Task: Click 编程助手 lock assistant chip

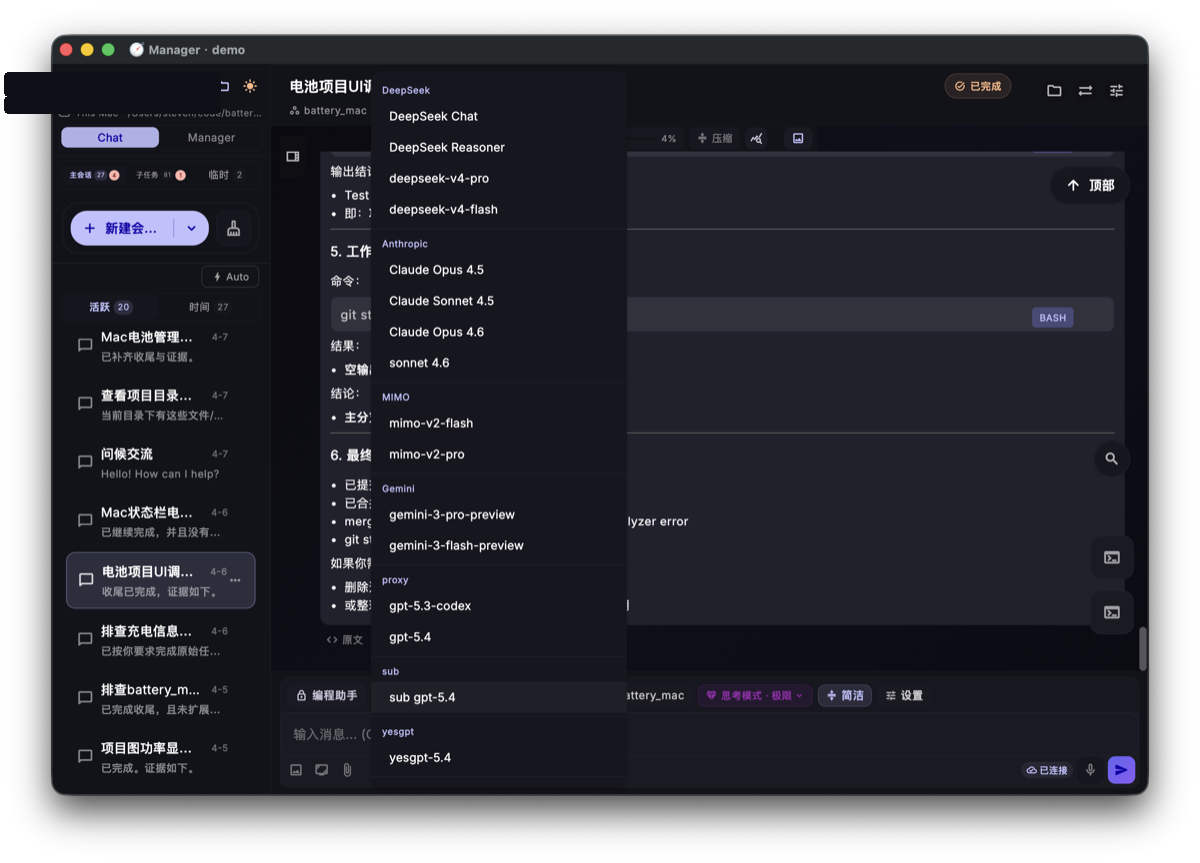Action: [326, 695]
